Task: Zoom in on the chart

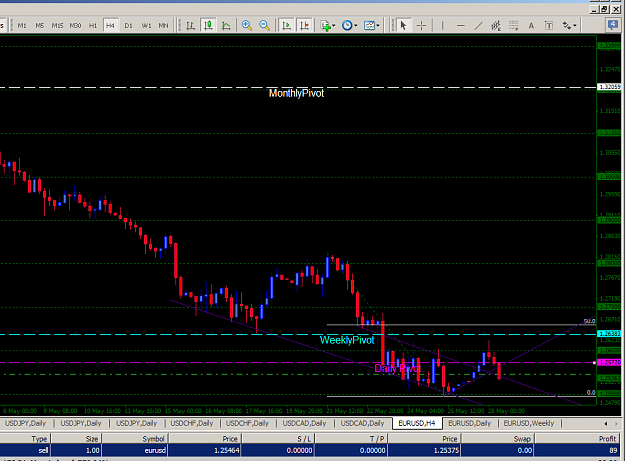Action: pyautogui.click(x=247, y=26)
